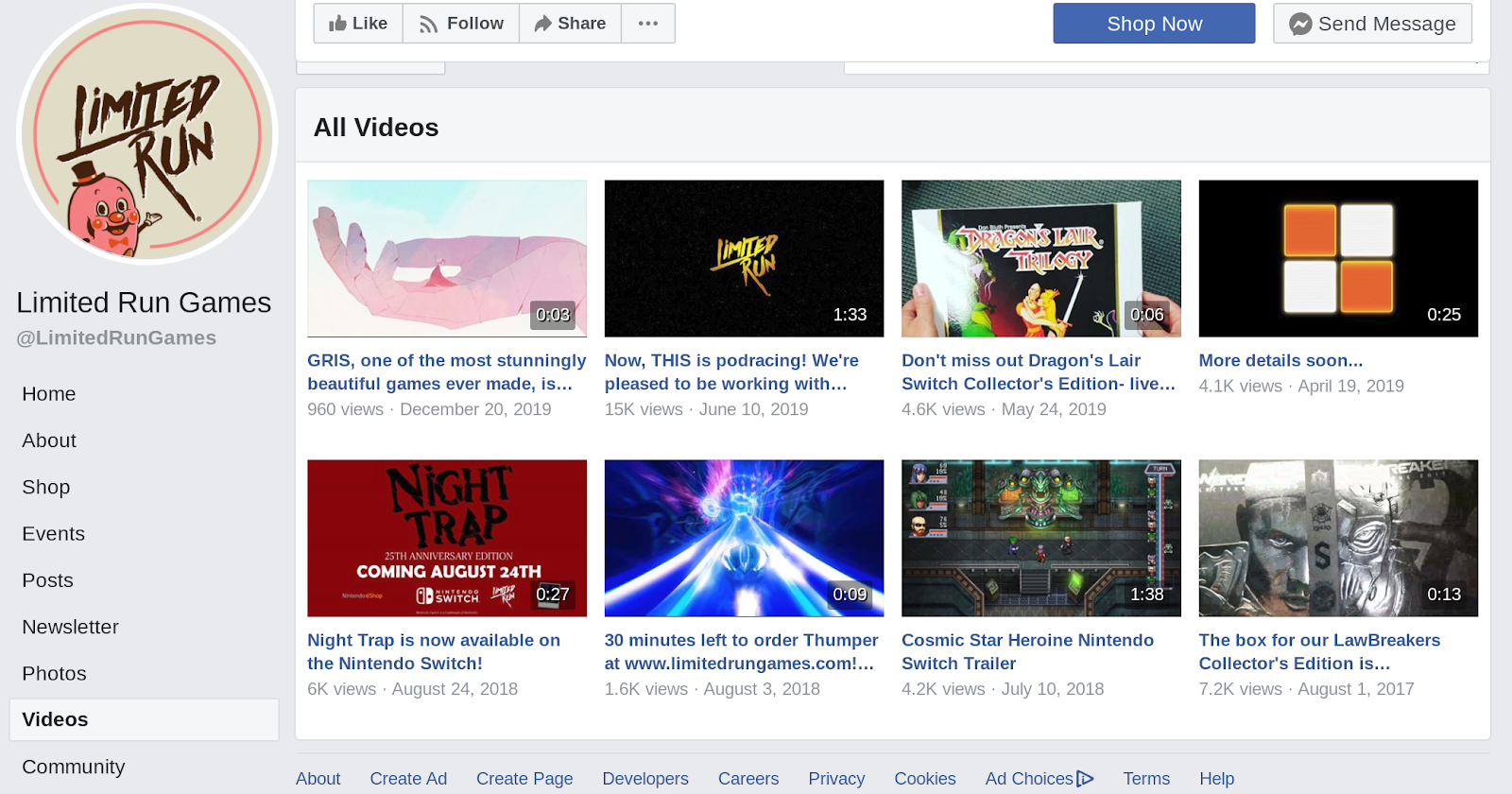Open the Cosmic Star Heroine trailer title link

[x=1027, y=651]
